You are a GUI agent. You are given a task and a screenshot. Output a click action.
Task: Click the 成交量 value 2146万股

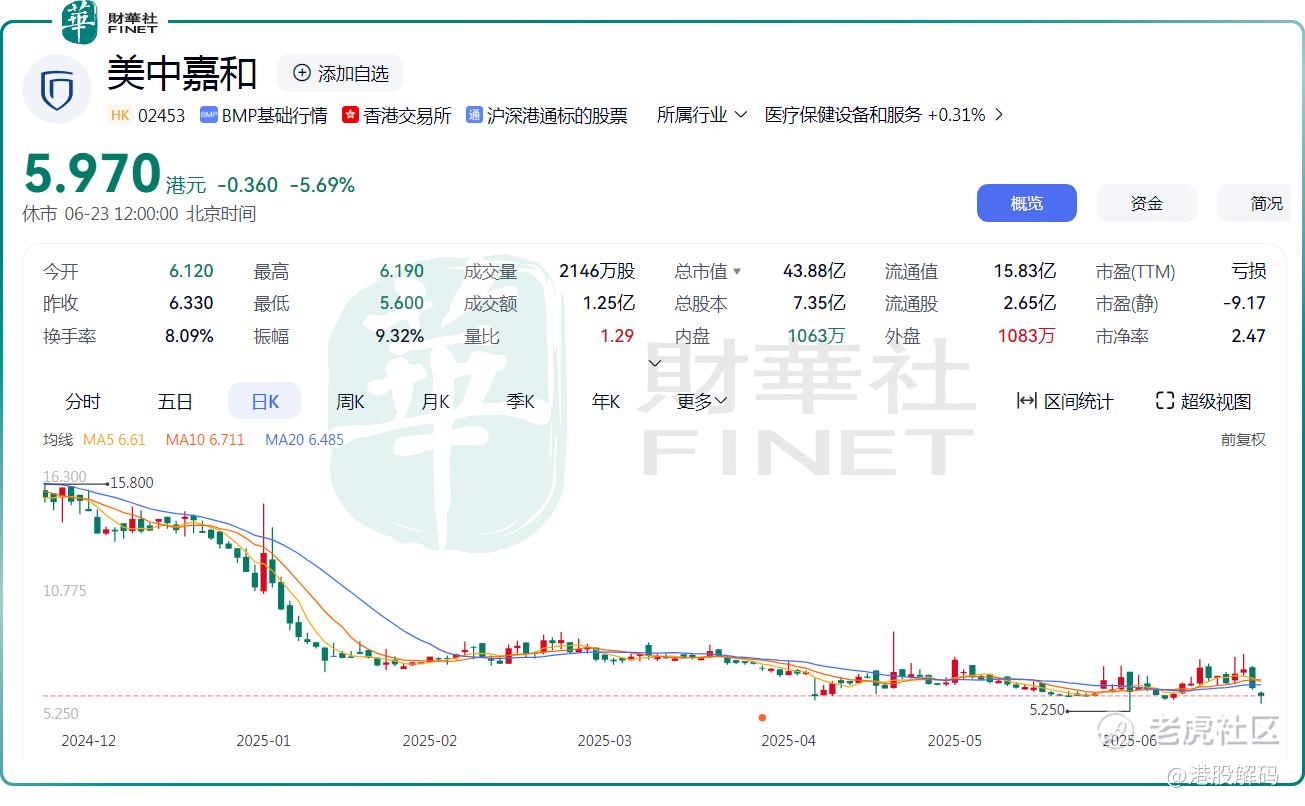tap(597, 271)
